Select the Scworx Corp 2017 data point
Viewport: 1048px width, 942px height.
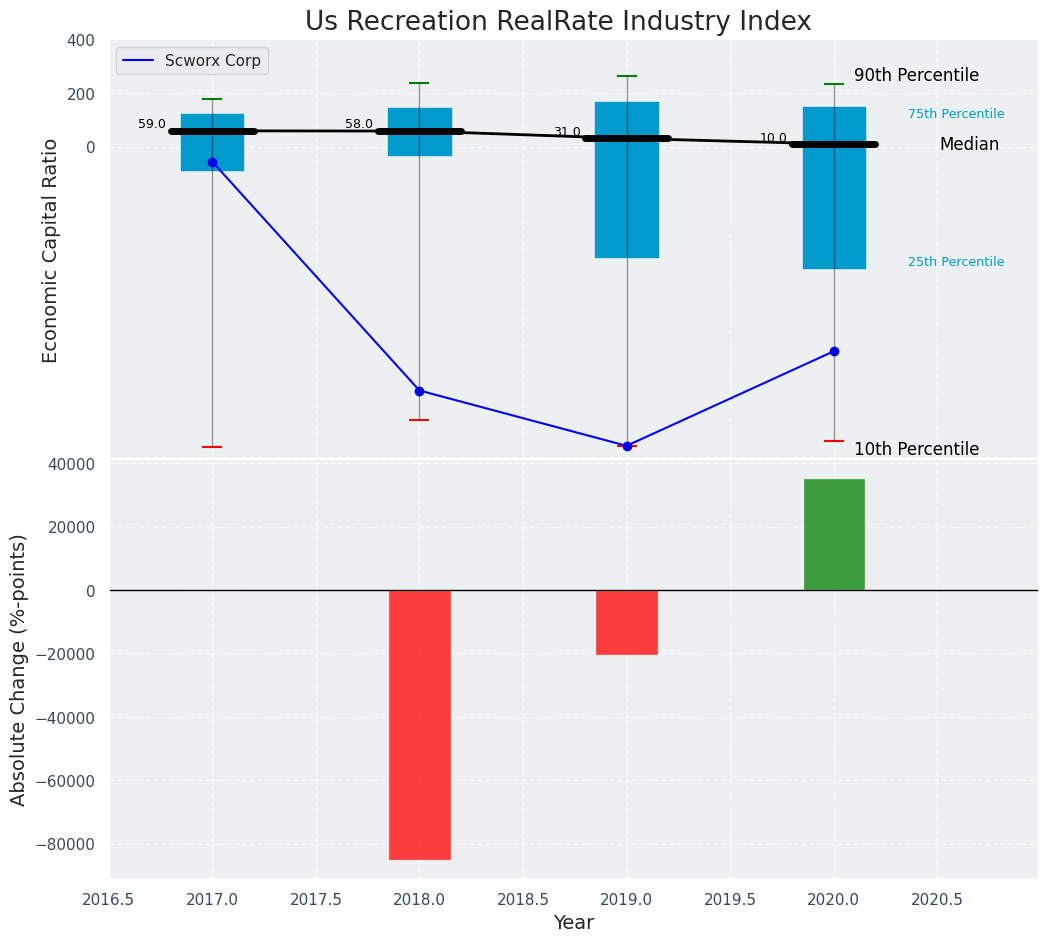(x=212, y=162)
